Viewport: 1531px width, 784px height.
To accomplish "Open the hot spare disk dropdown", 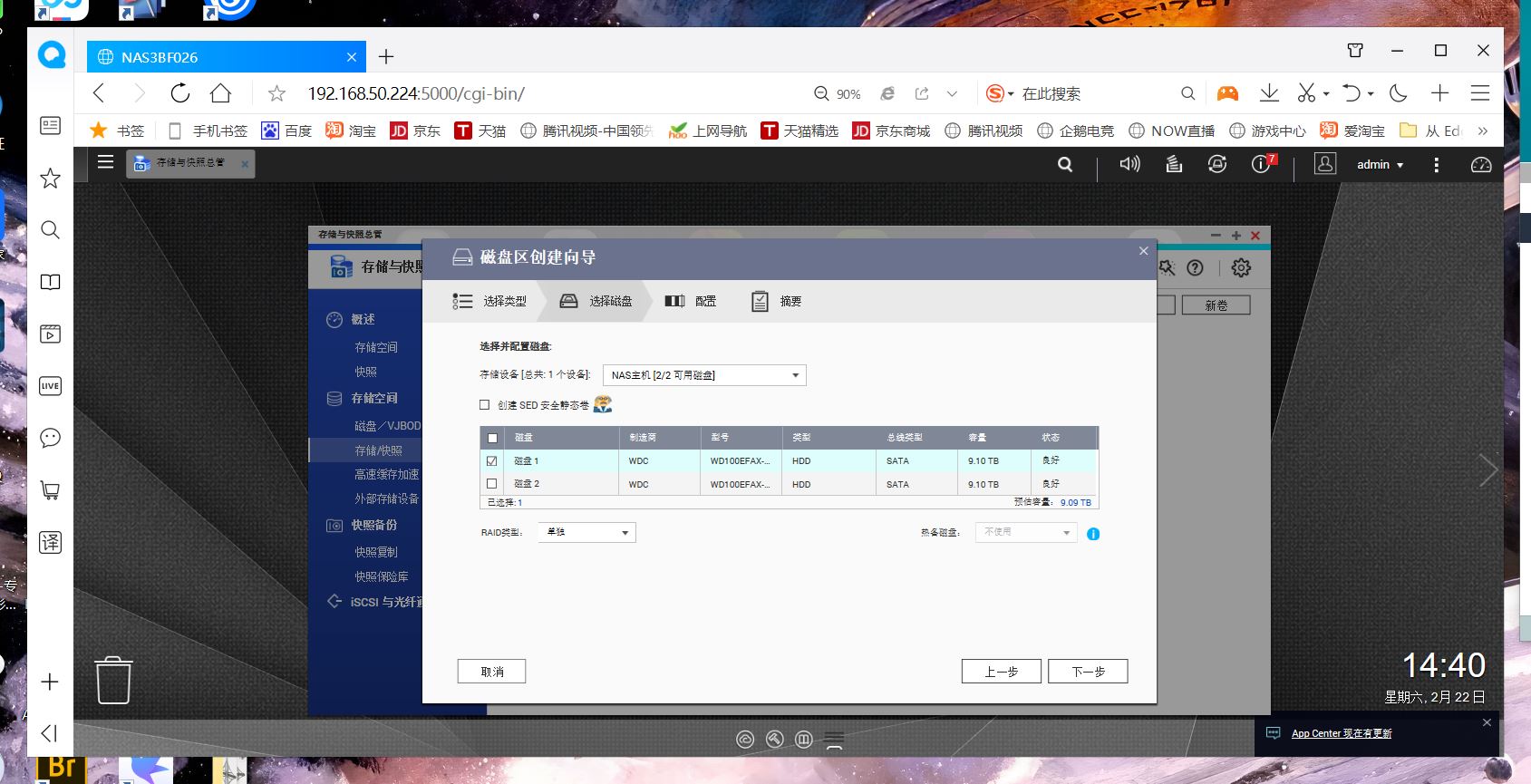I will point(1026,532).
